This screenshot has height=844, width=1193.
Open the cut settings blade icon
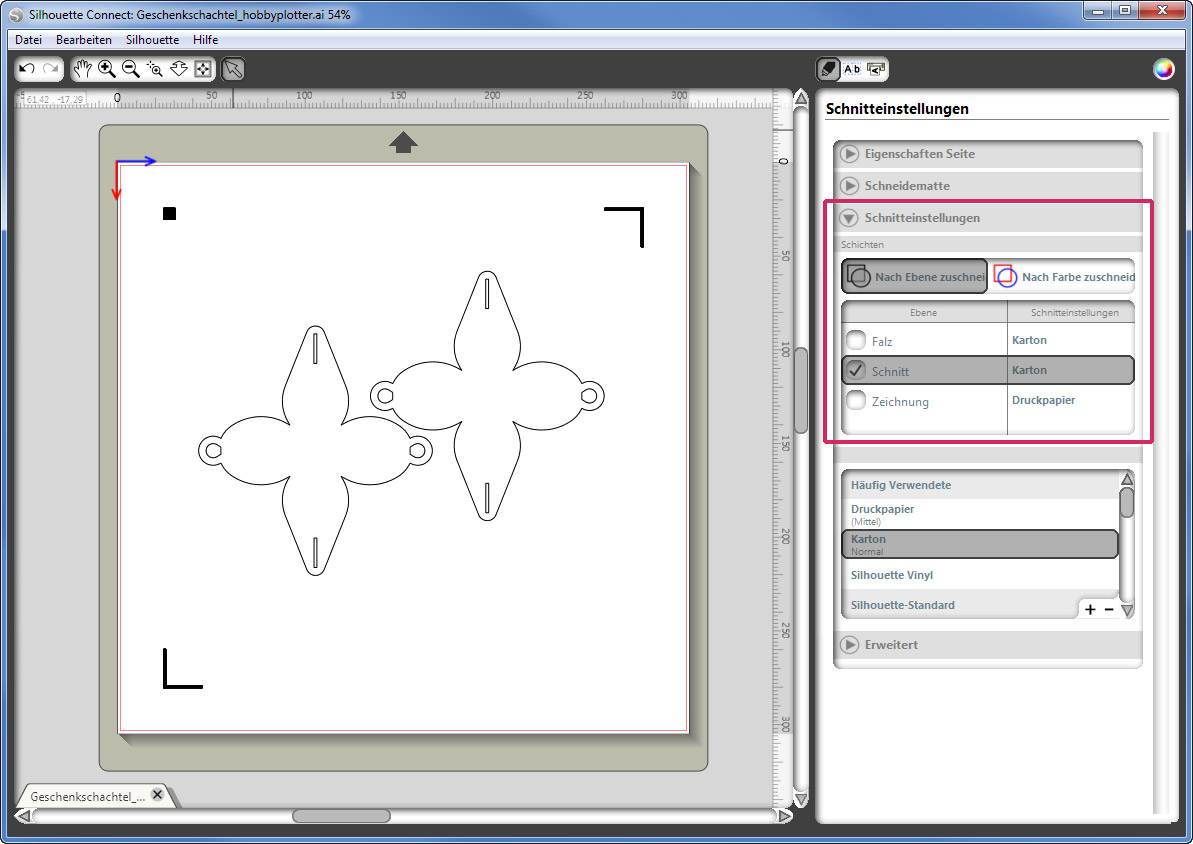click(x=828, y=69)
